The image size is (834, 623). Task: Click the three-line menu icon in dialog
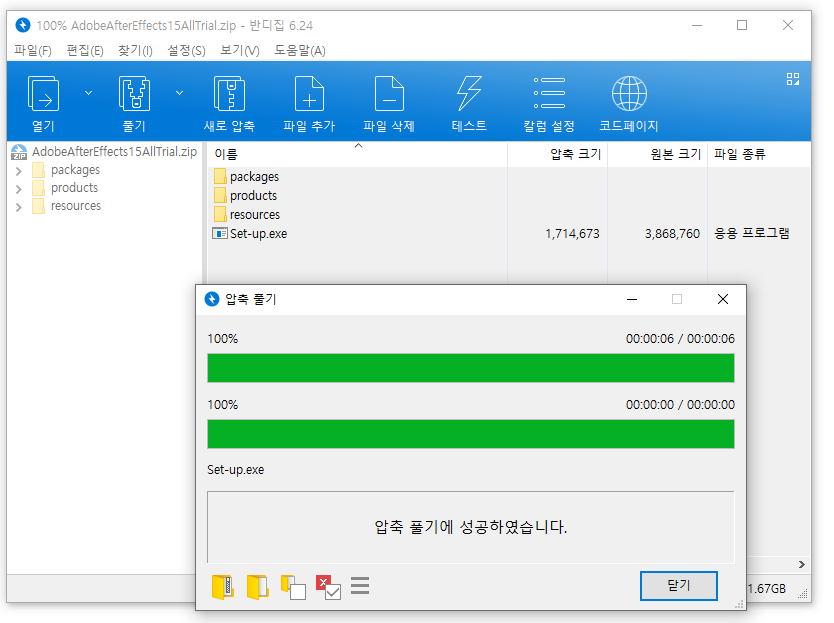360,586
